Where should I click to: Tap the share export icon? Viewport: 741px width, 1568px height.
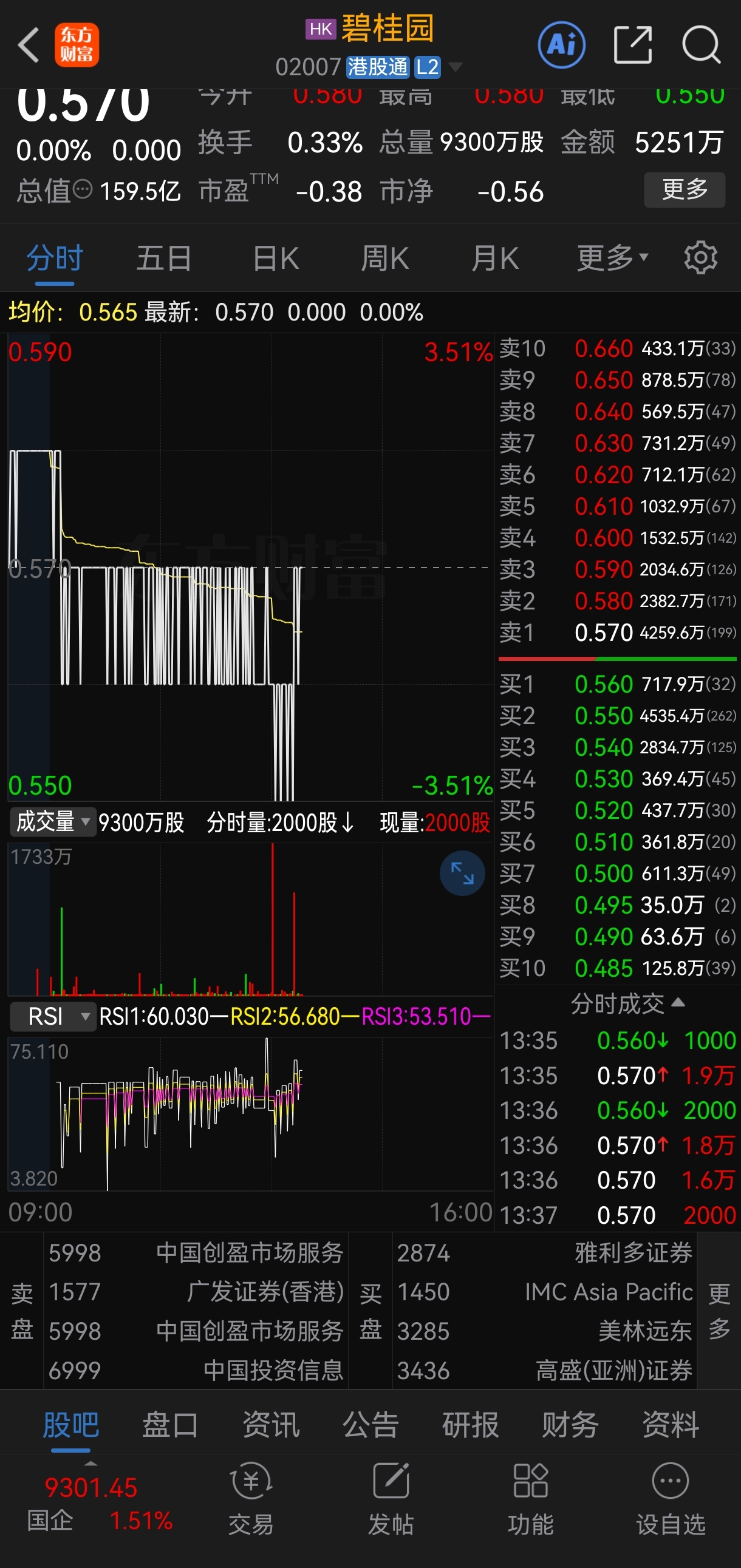(x=633, y=45)
